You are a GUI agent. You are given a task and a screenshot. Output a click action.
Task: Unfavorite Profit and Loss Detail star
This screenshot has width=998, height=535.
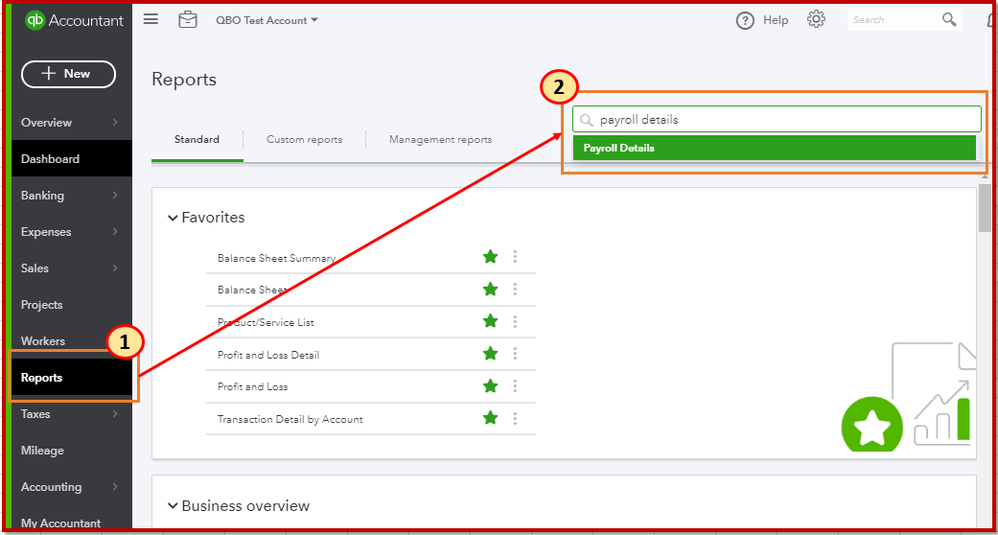[x=490, y=354]
